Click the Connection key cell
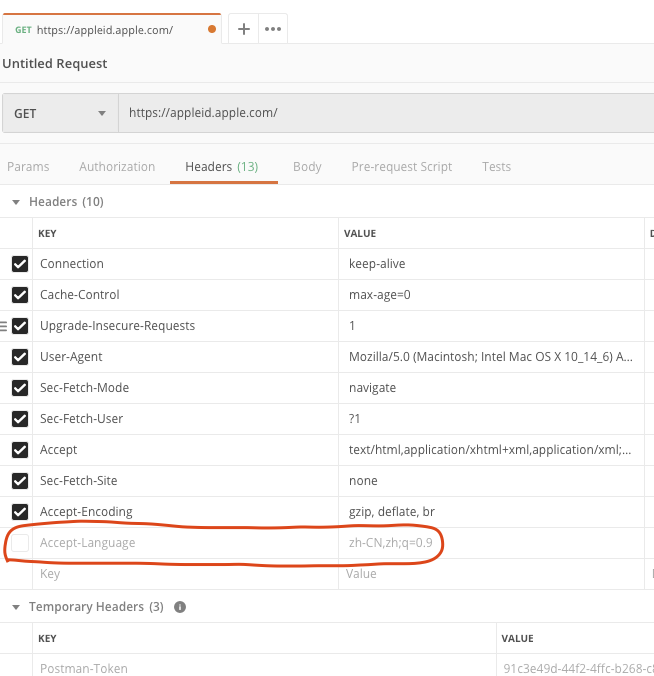654x676 pixels. coord(185,264)
